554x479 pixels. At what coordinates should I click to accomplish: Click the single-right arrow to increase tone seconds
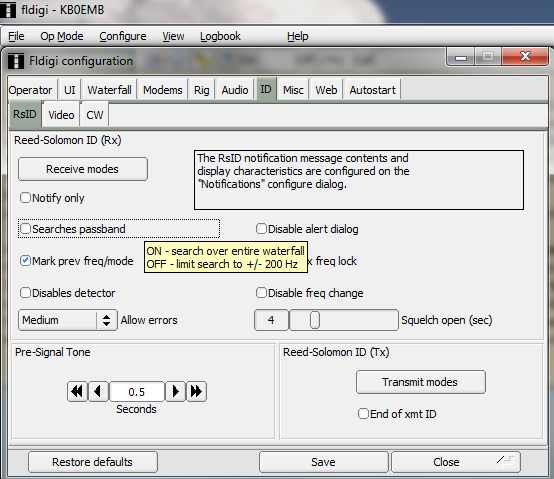pos(176,391)
